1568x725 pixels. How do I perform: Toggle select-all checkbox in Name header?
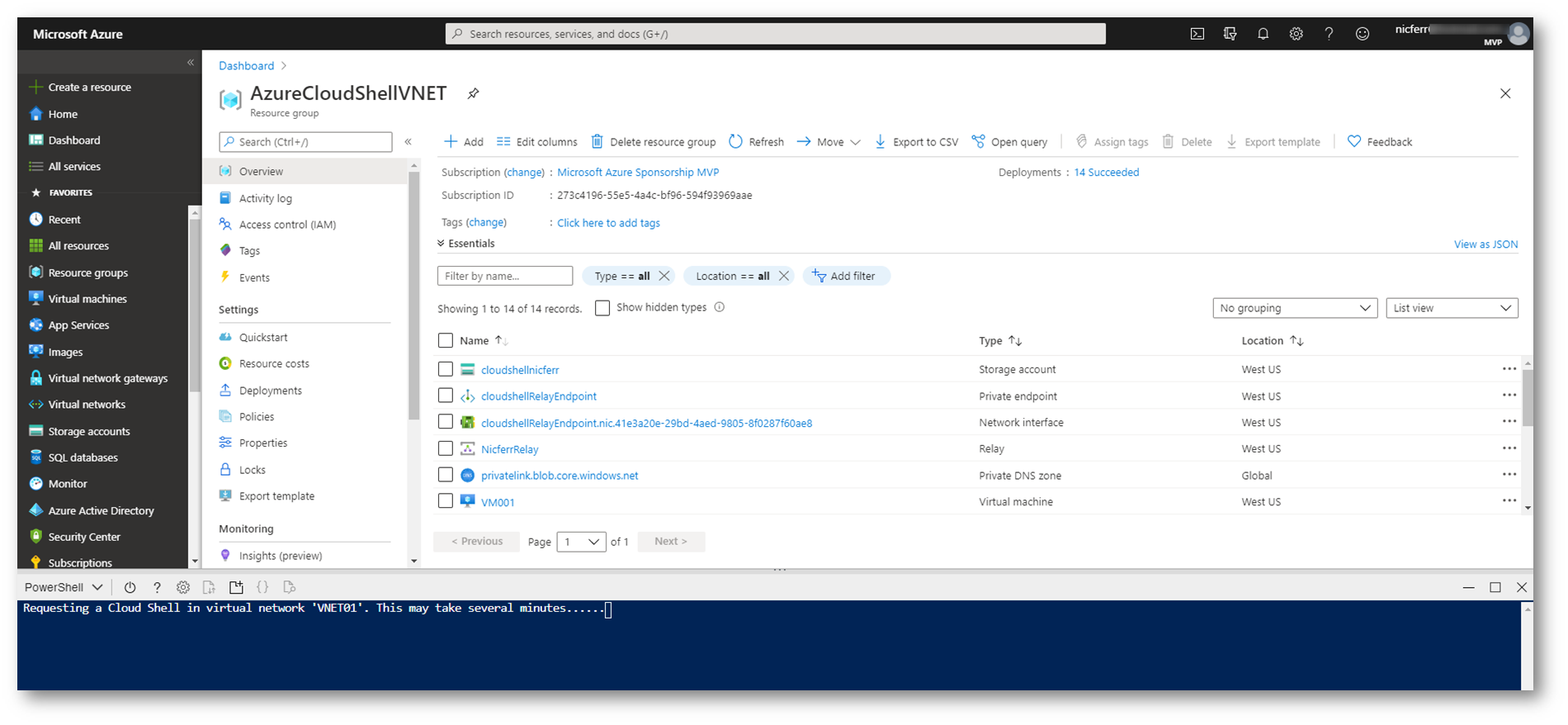(x=446, y=340)
